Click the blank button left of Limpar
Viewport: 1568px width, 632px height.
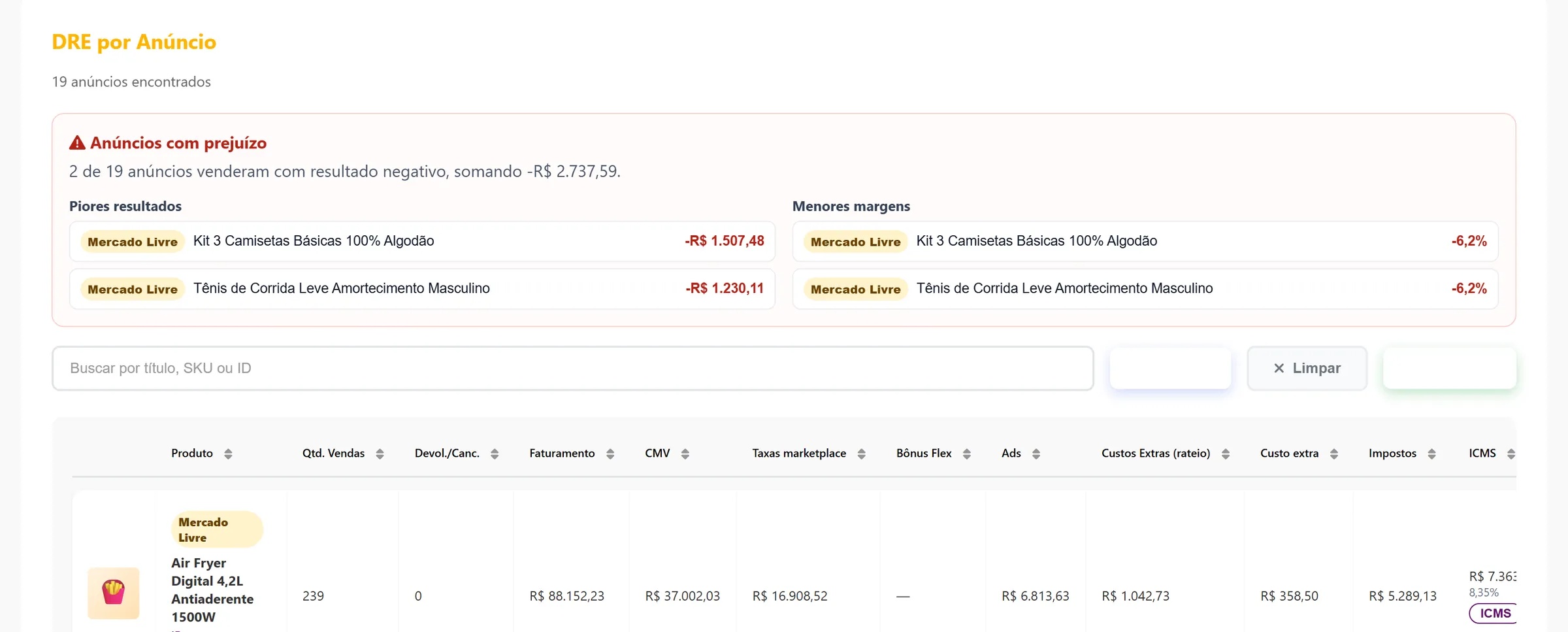tap(1170, 369)
